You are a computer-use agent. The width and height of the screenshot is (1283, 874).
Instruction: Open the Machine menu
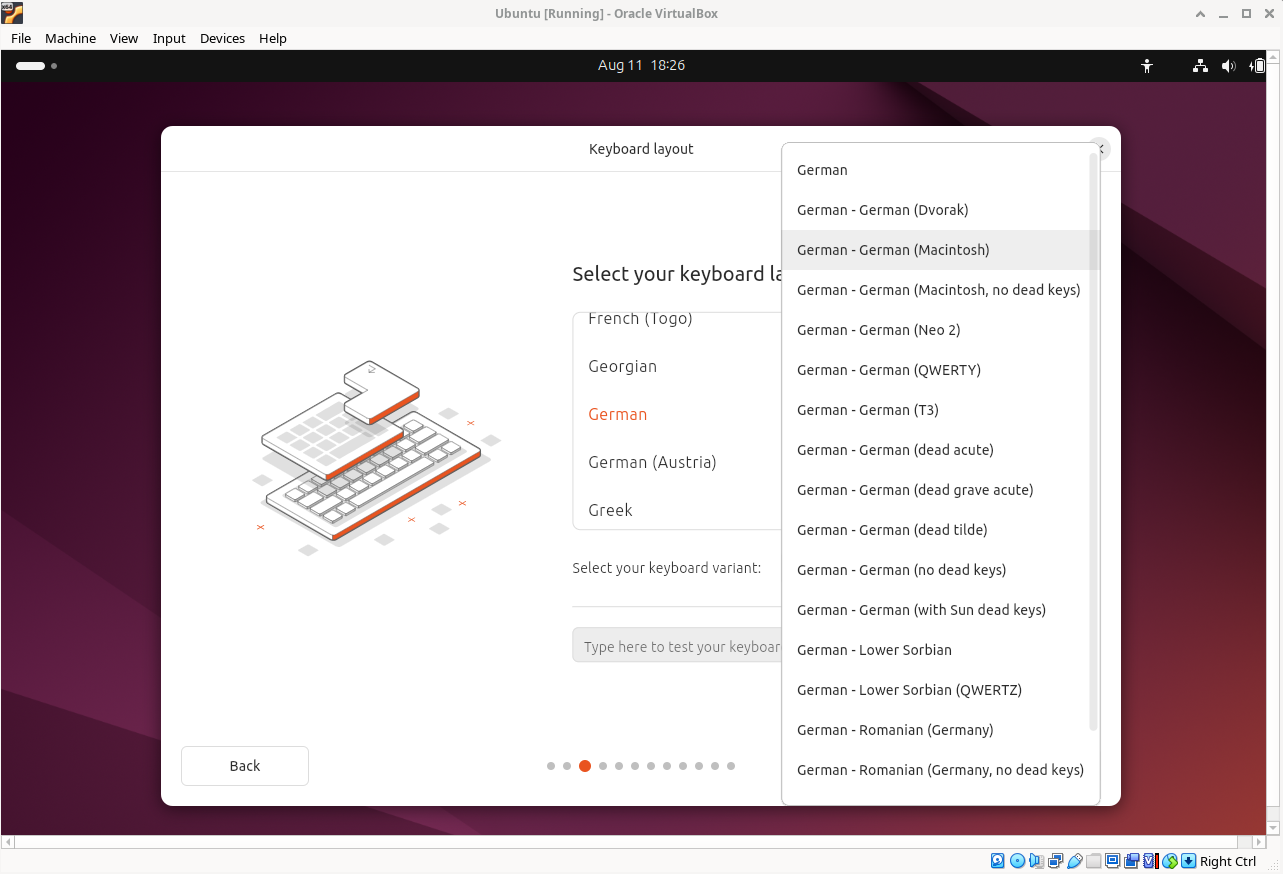pyautogui.click(x=70, y=38)
